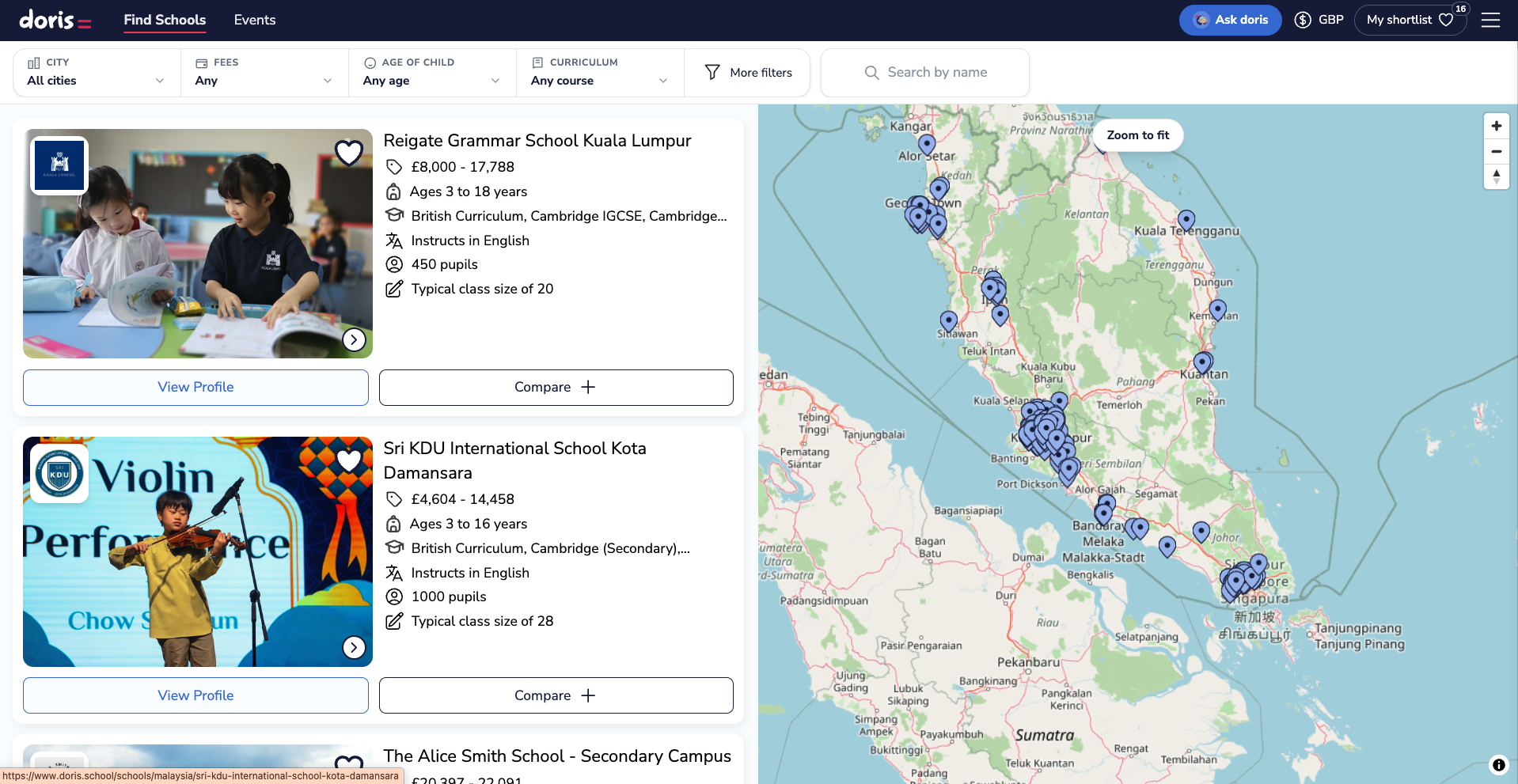This screenshot has height=784, width=1518.
Task: Shortlist Sri KDU school with heart
Action: [349, 460]
